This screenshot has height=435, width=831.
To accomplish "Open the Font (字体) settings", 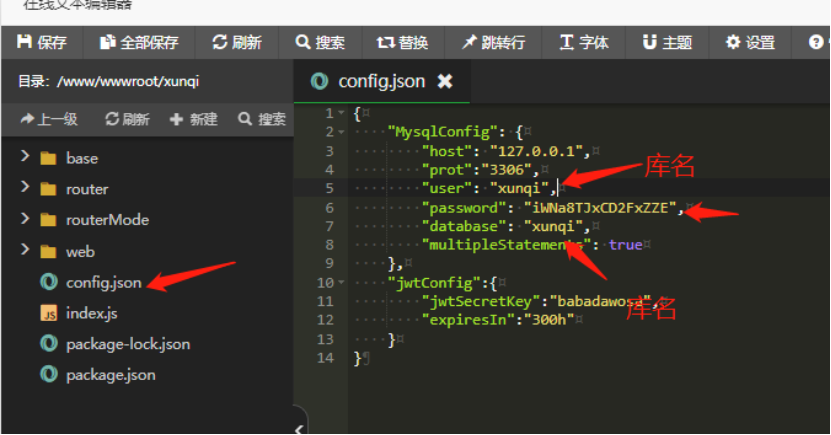I will (584, 42).
